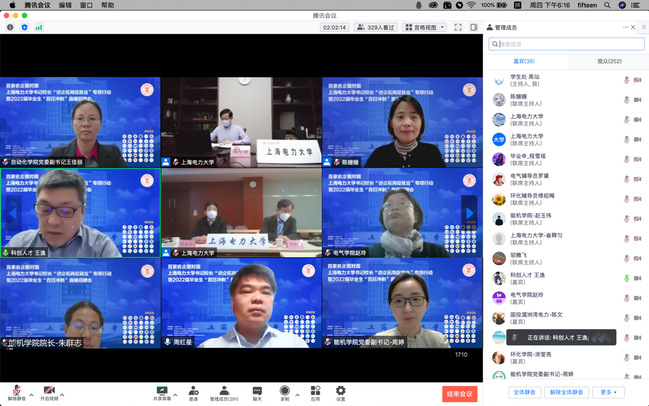Screen dimensions: 649x406
Task: Go to previous video page arrow
Action: tap(13, 213)
